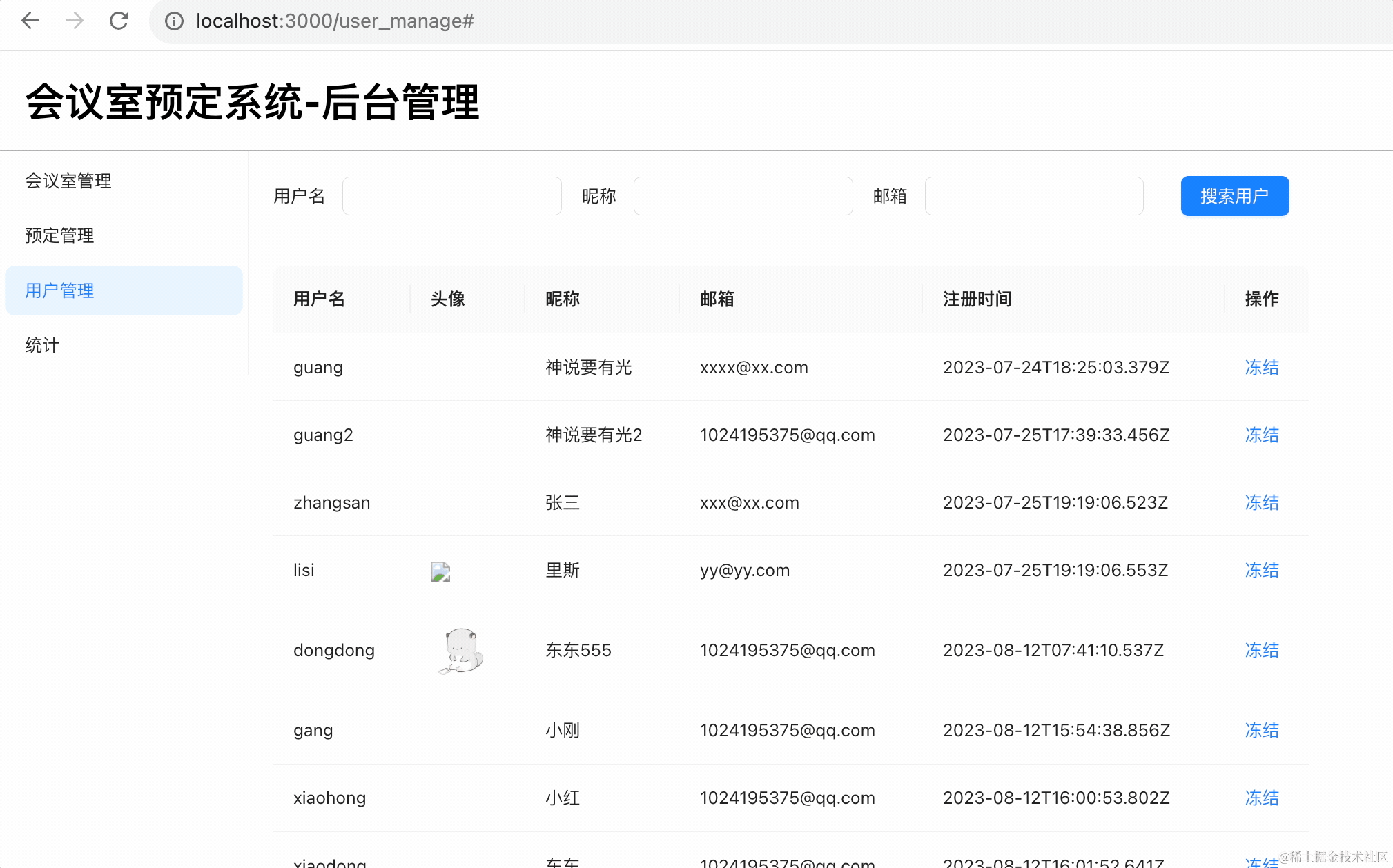Open 预定管理 menu item
The height and width of the screenshot is (868, 1393).
coord(59,235)
